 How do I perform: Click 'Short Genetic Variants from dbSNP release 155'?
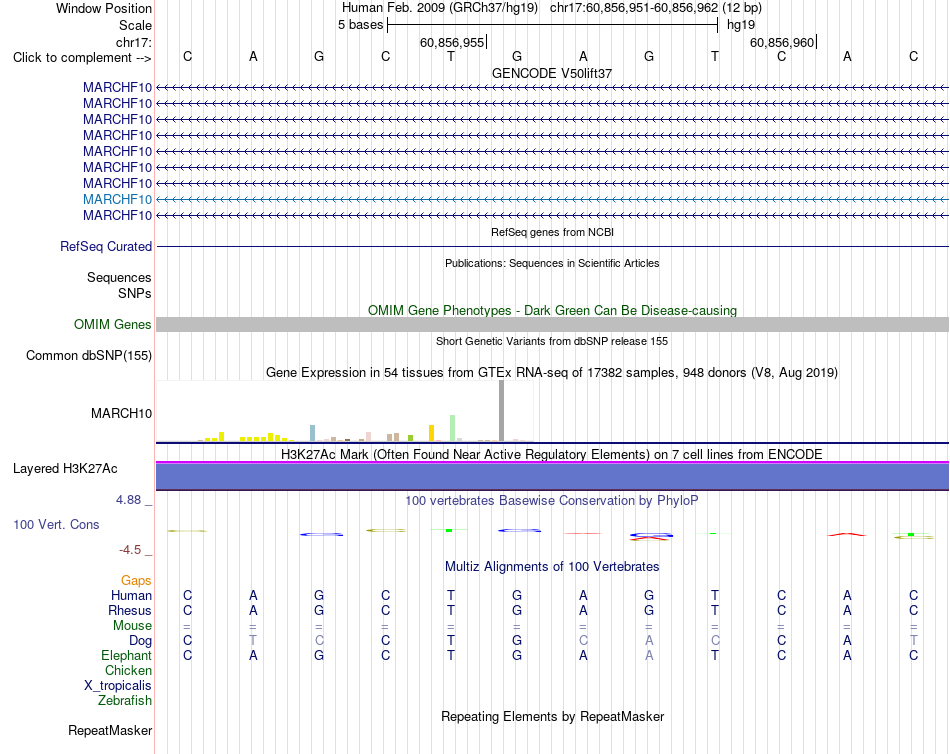point(552,341)
